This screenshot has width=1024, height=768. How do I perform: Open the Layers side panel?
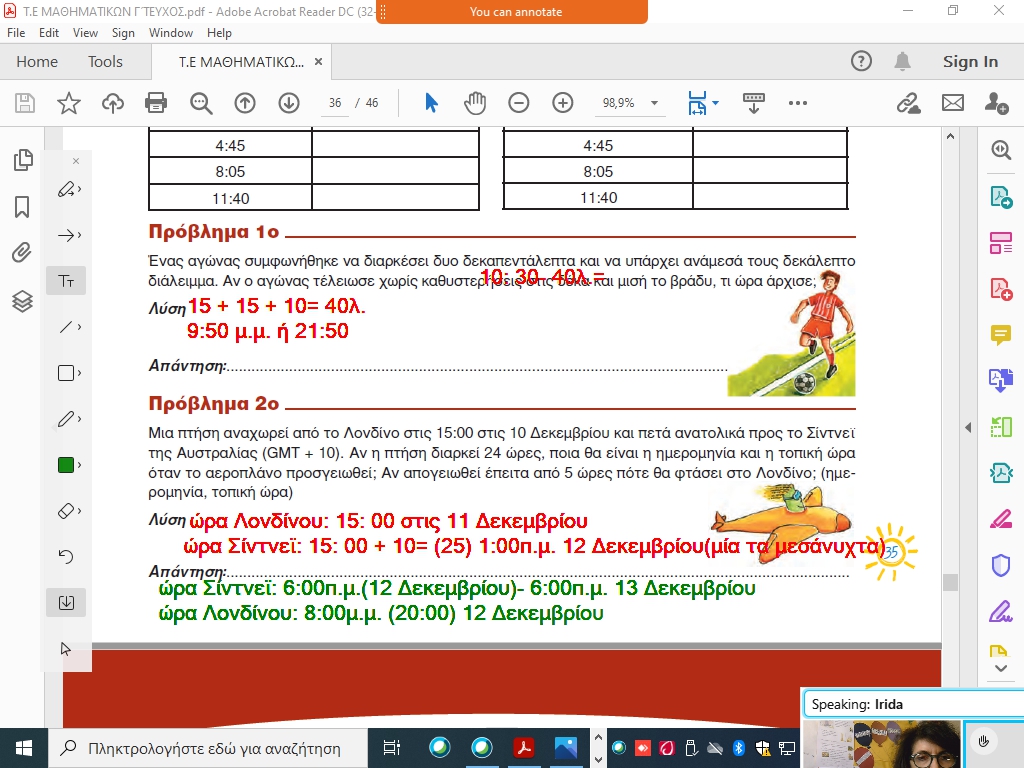pyautogui.click(x=22, y=301)
